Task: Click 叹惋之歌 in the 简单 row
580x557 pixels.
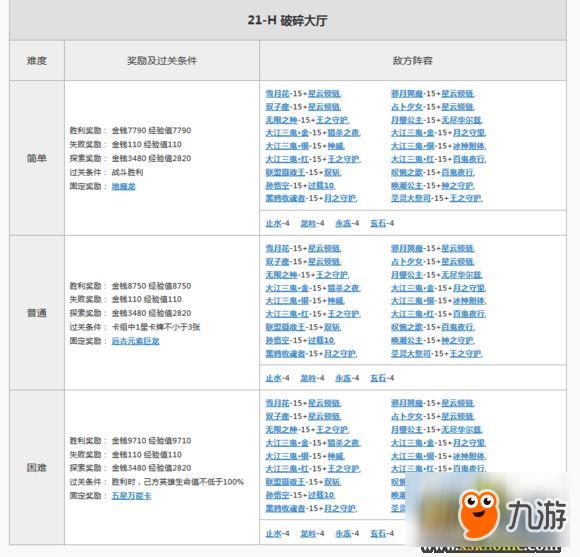Action: 407,172
